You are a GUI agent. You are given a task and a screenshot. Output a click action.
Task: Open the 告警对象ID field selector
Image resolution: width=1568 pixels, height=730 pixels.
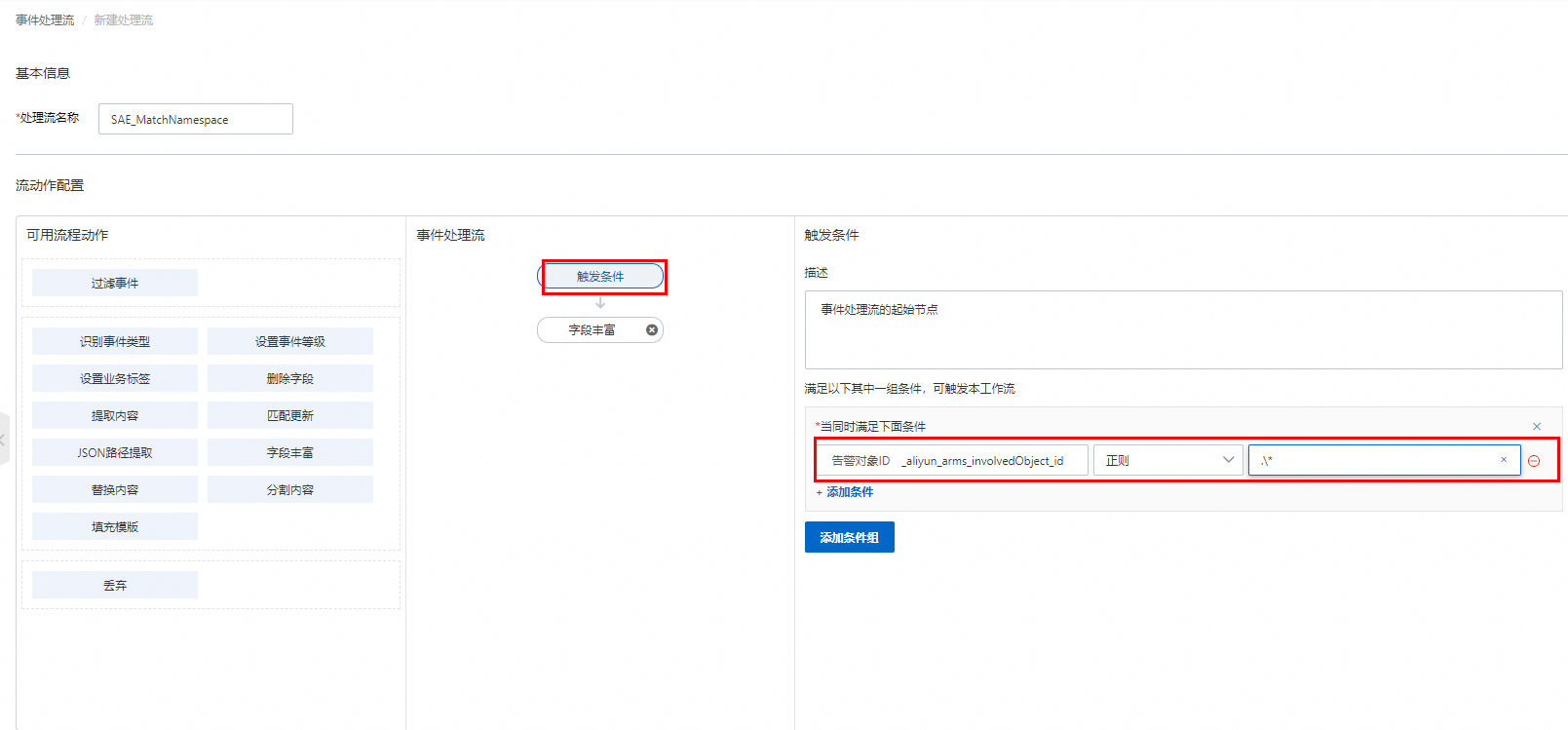[953, 460]
